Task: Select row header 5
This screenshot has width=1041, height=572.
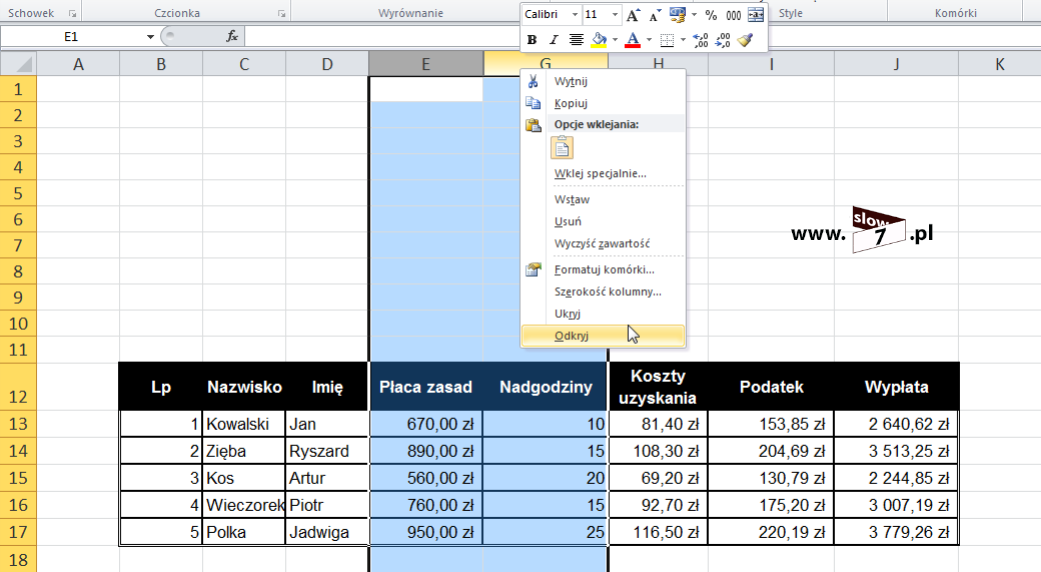Action: [18, 193]
